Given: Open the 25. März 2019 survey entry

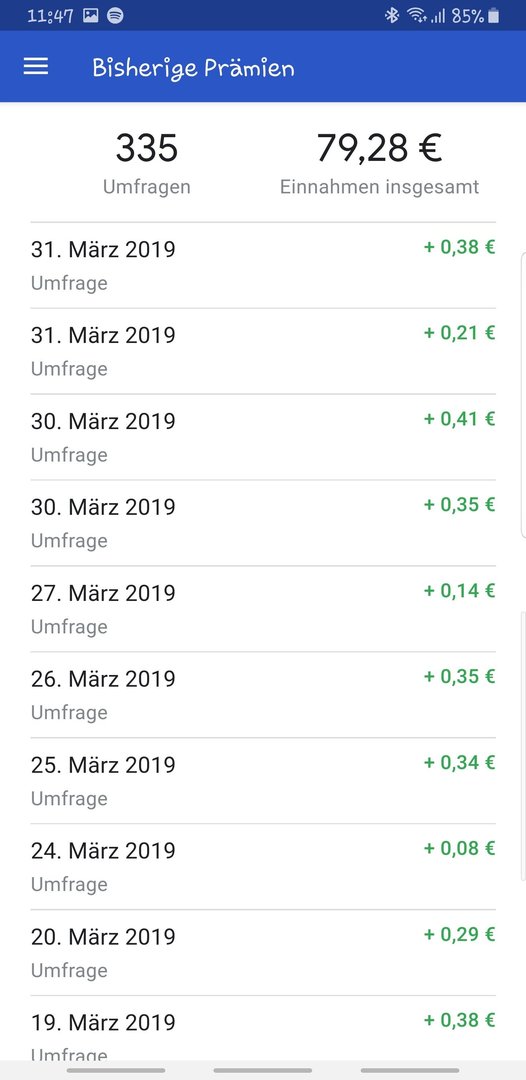Looking at the screenshot, I should [x=263, y=781].
